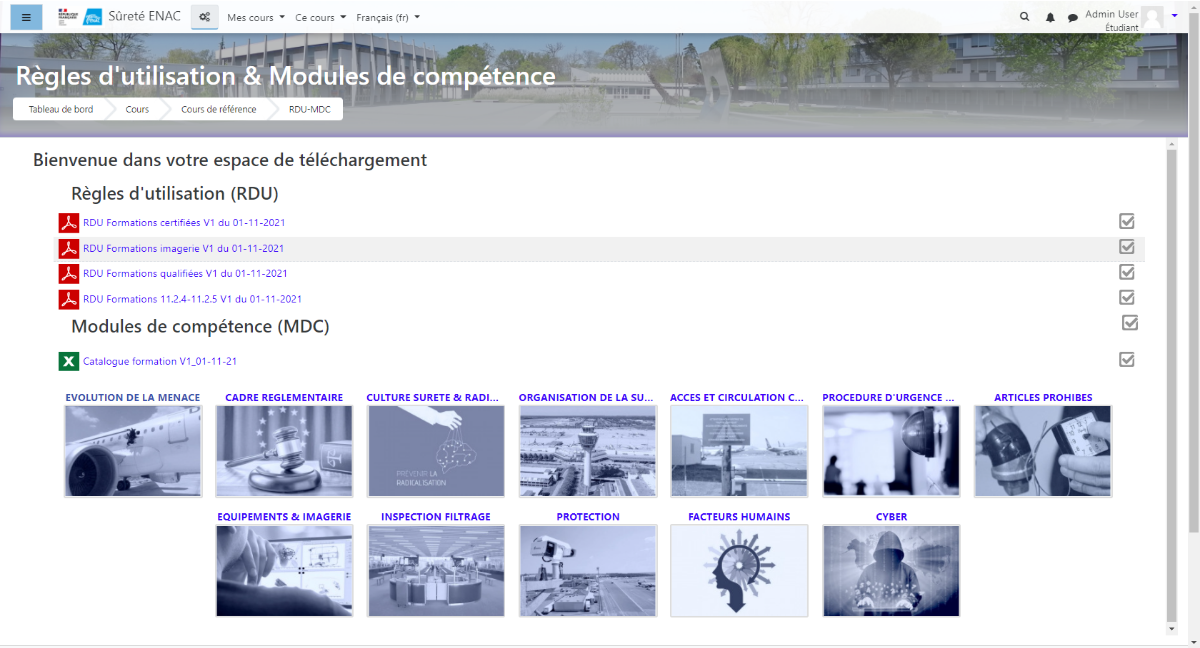Open the Français (fr) language dropdown
Viewport: 1200px width, 648px height.
tap(388, 17)
